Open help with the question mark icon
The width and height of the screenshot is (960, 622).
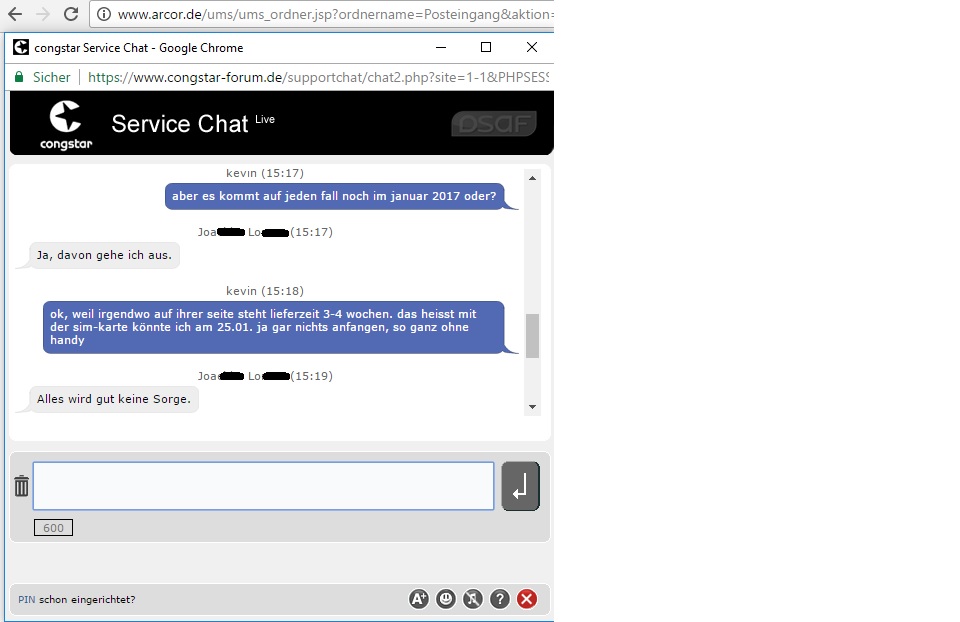(500, 599)
